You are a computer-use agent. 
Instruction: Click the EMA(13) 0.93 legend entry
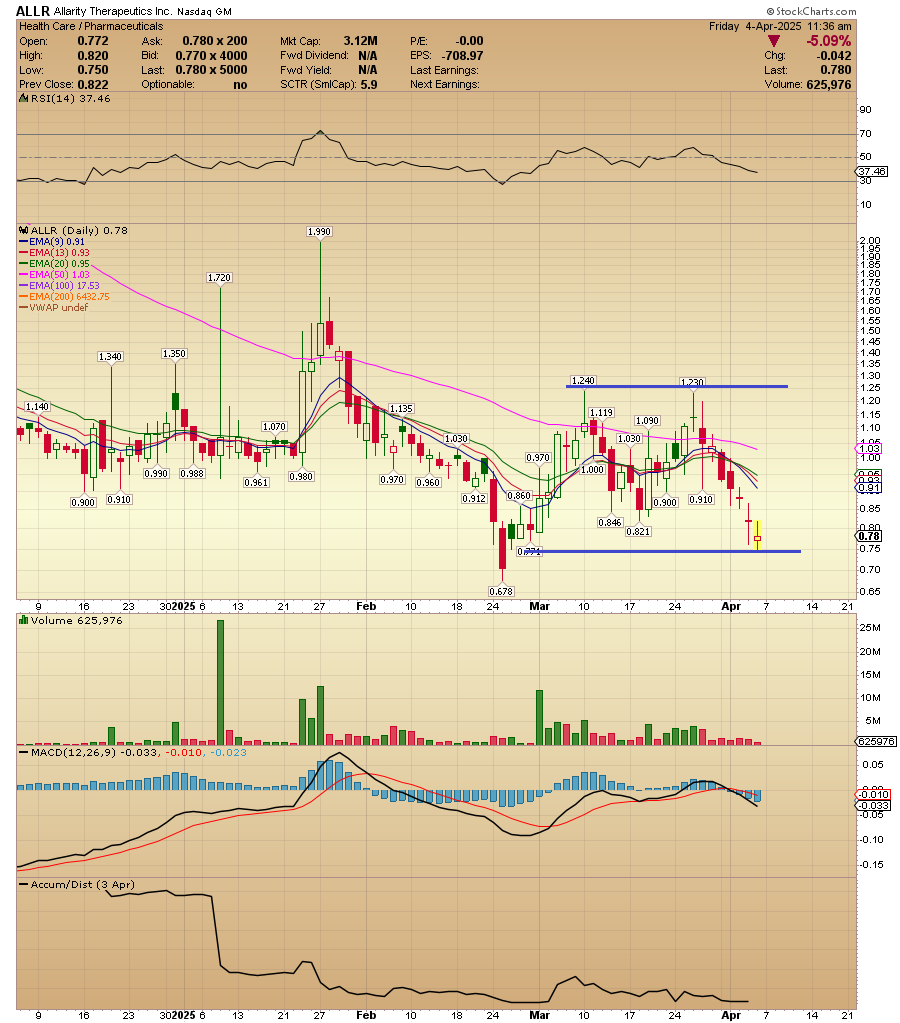tap(55, 252)
